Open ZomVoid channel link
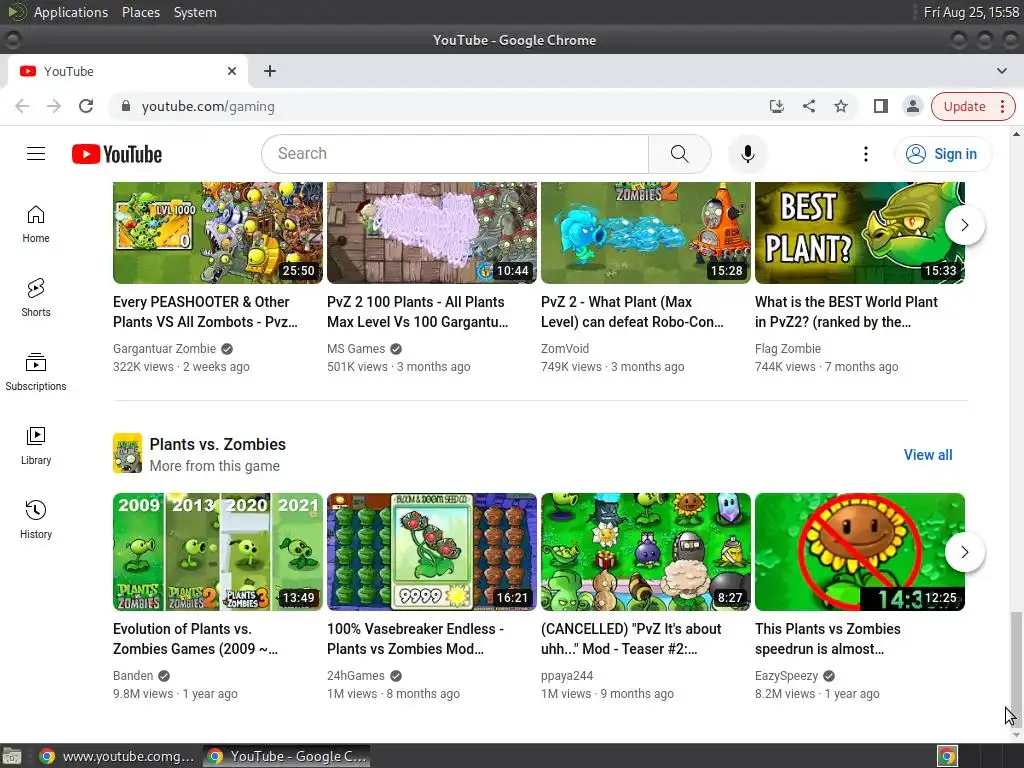 tap(565, 349)
